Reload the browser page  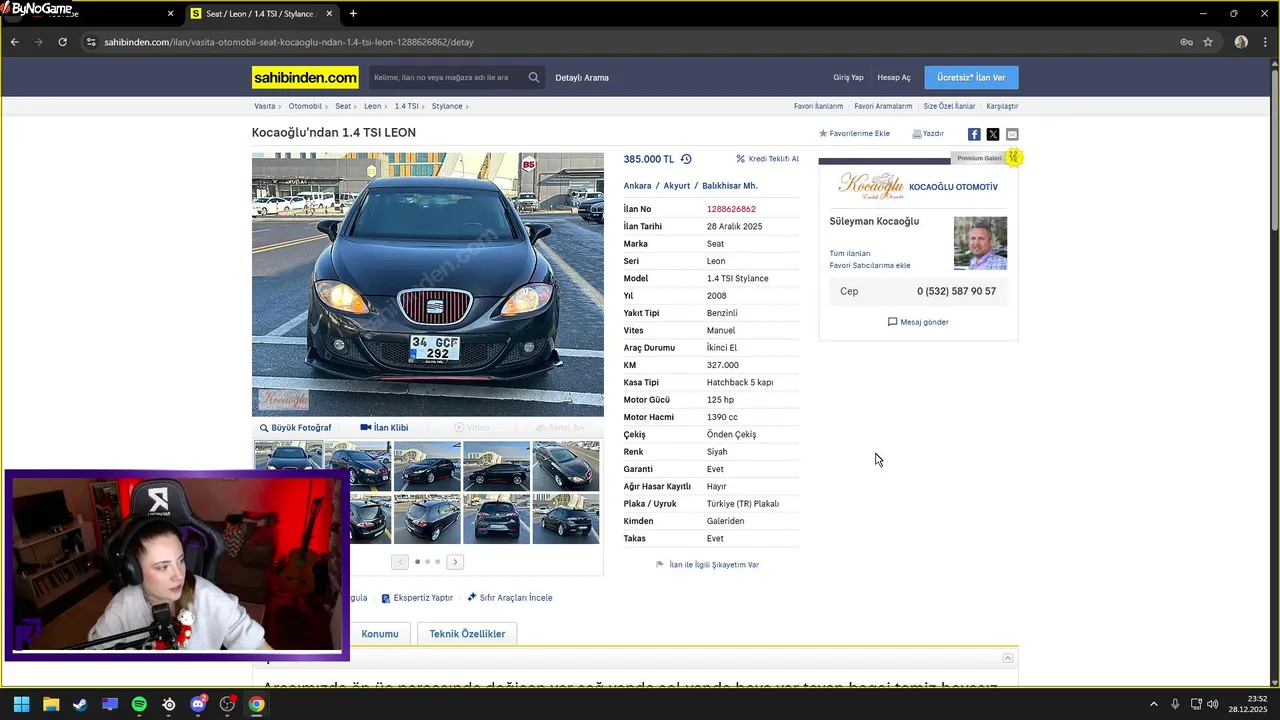[x=62, y=42]
